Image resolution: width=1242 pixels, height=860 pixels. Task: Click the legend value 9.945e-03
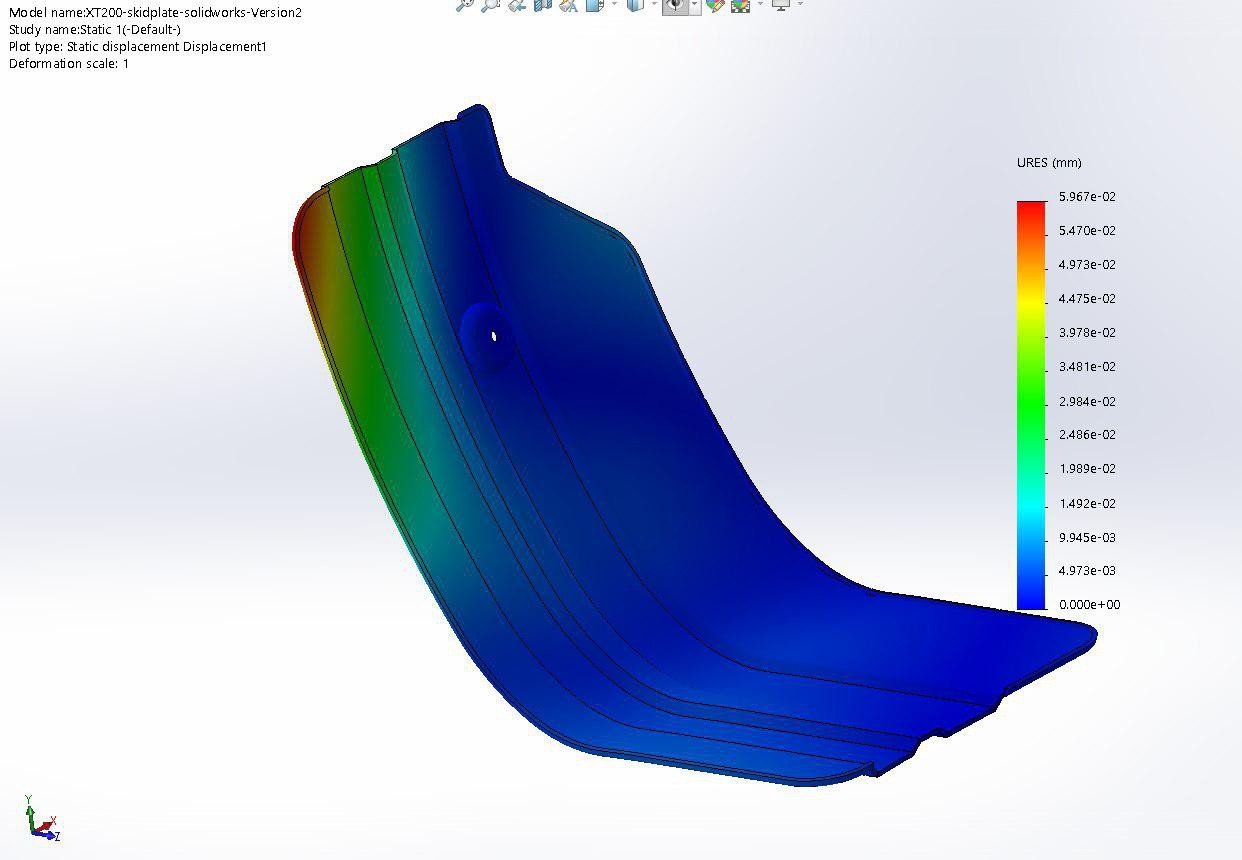(x=1087, y=538)
